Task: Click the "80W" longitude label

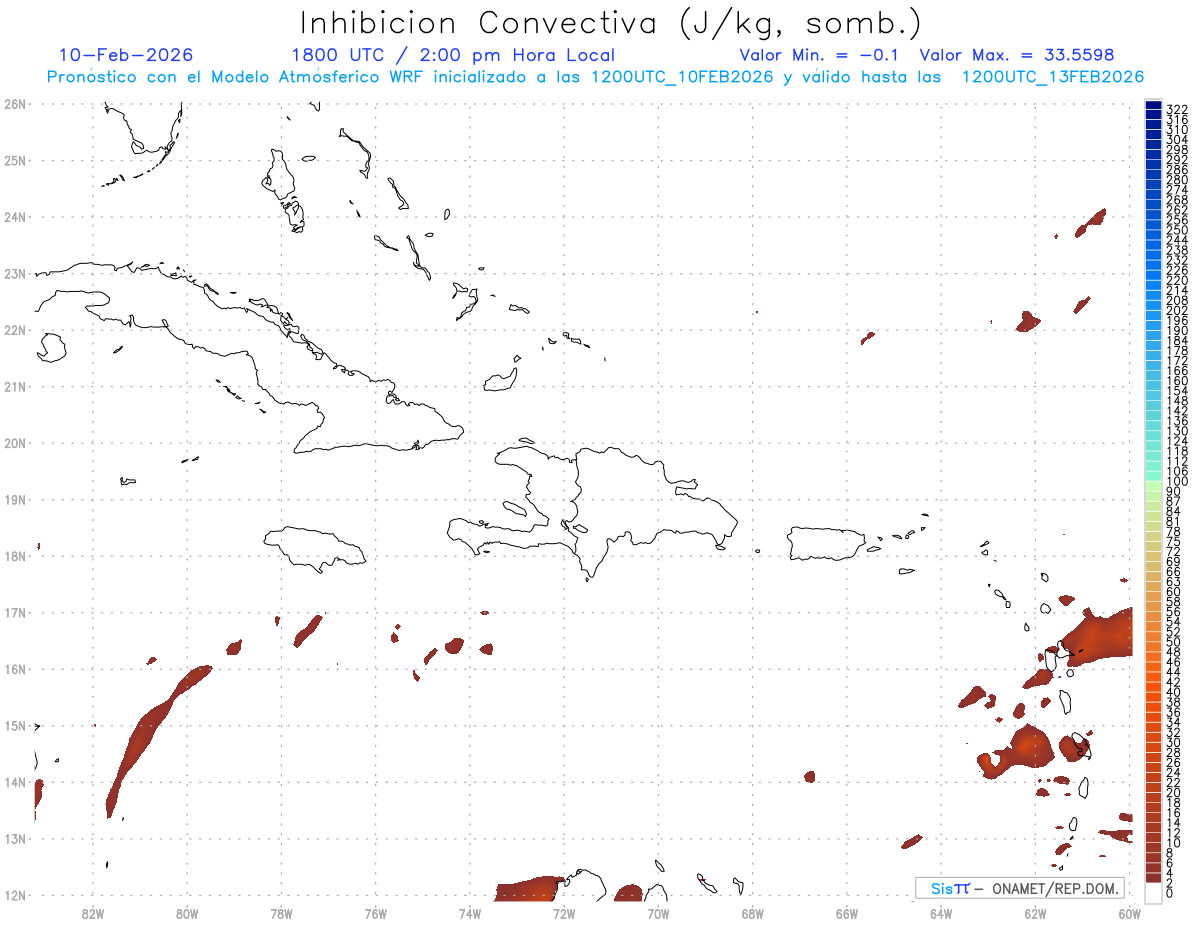Action: [x=187, y=912]
